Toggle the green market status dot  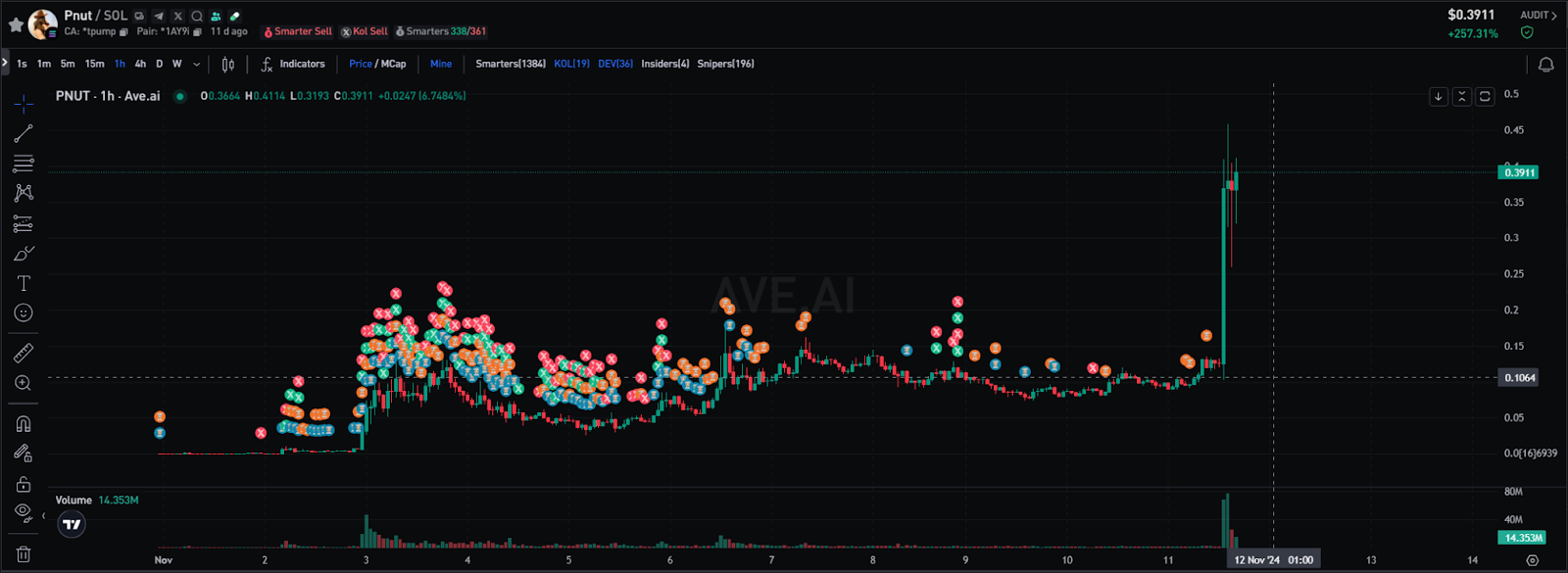coord(180,96)
